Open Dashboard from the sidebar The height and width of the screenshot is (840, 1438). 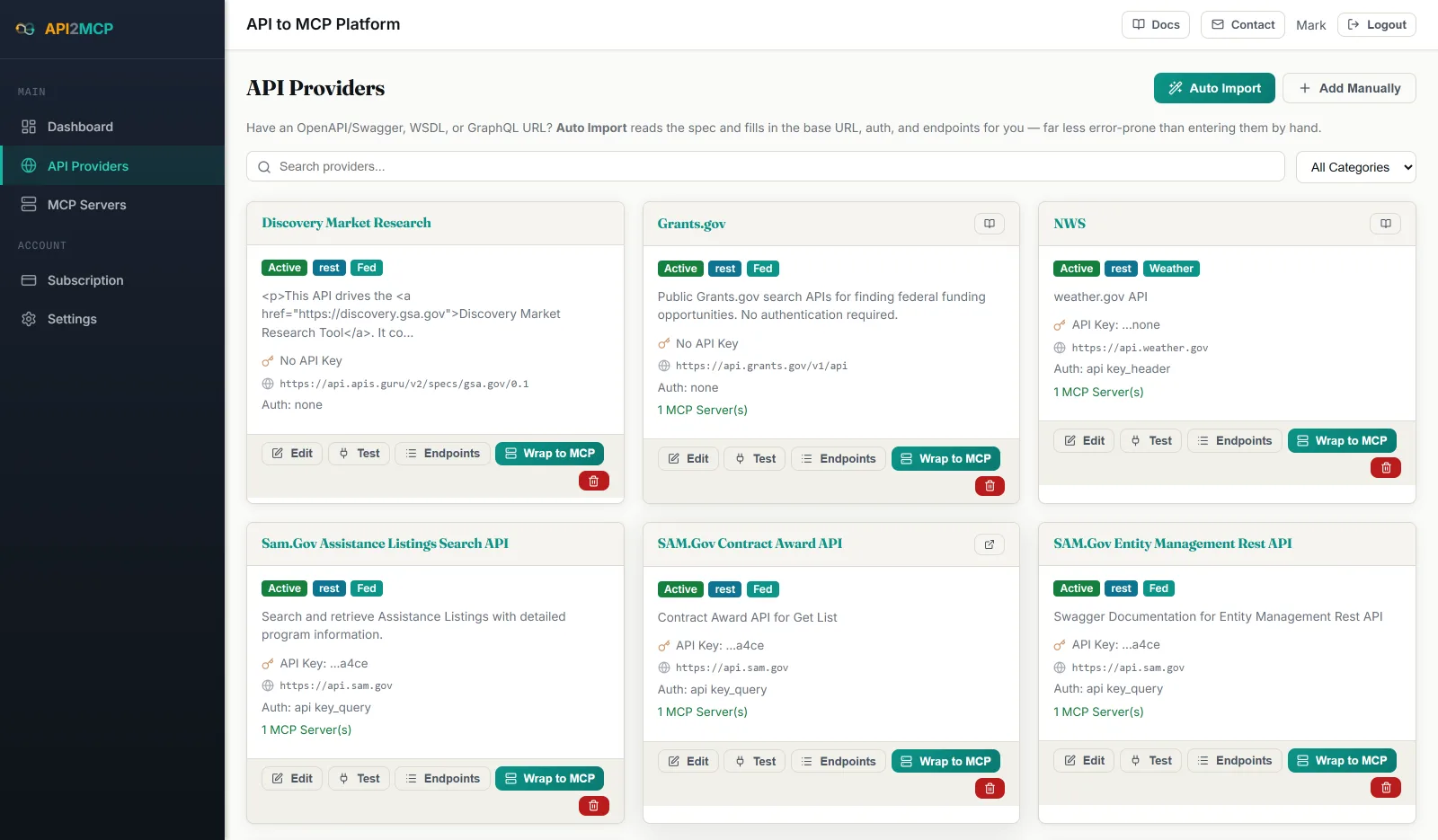[x=112, y=127]
